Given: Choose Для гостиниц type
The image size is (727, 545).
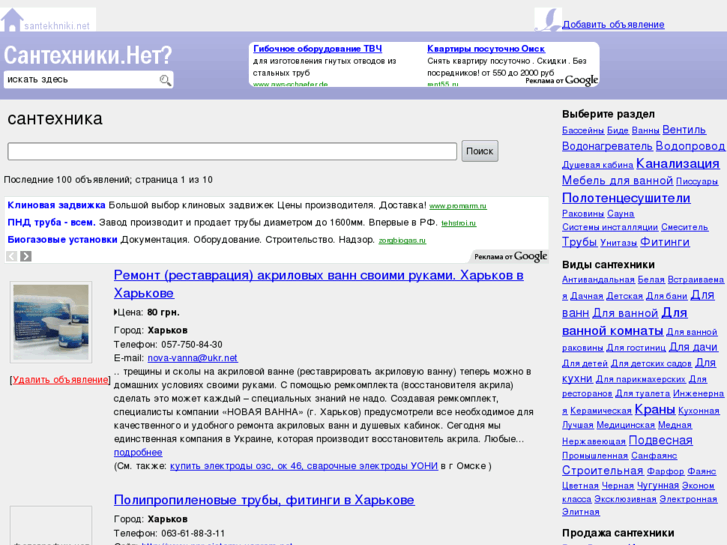Looking at the screenshot, I should [636, 348].
